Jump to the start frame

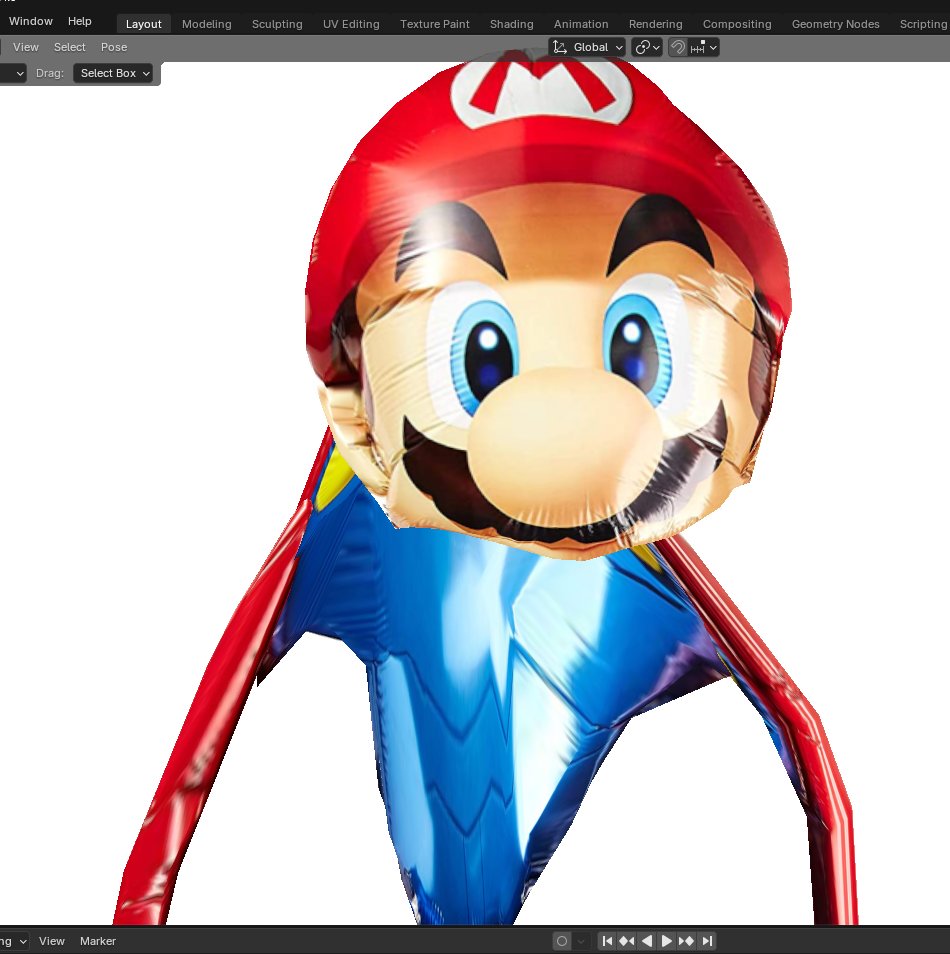[x=607, y=941]
